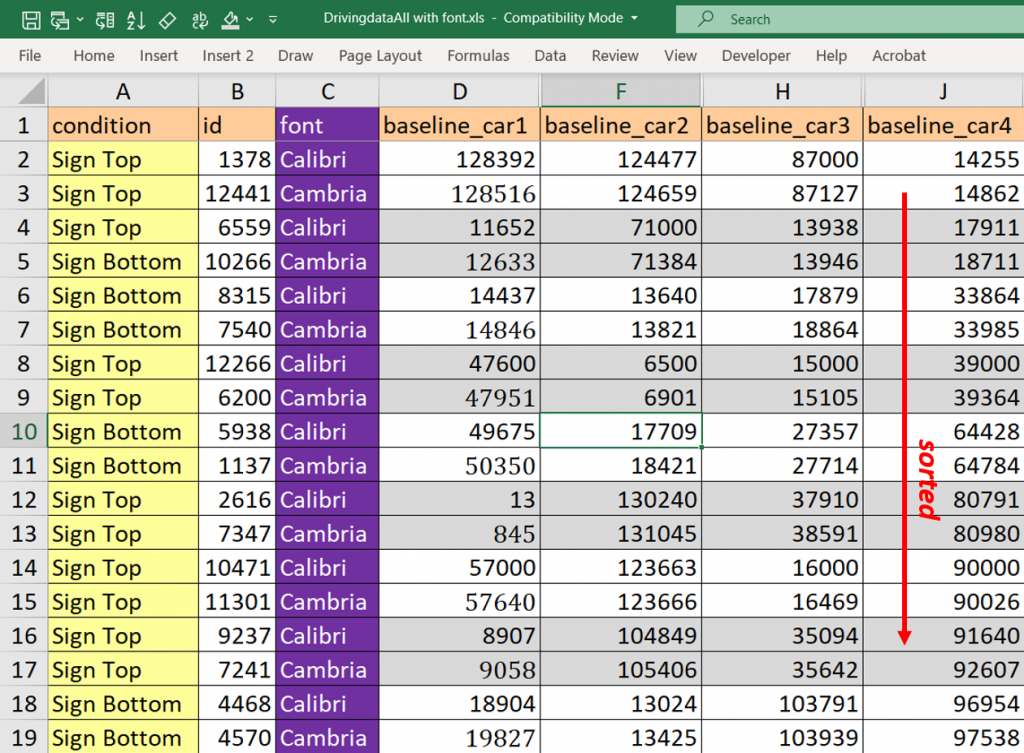1024x753 pixels.
Task: Open the Acrobat tab
Action: tap(899, 56)
